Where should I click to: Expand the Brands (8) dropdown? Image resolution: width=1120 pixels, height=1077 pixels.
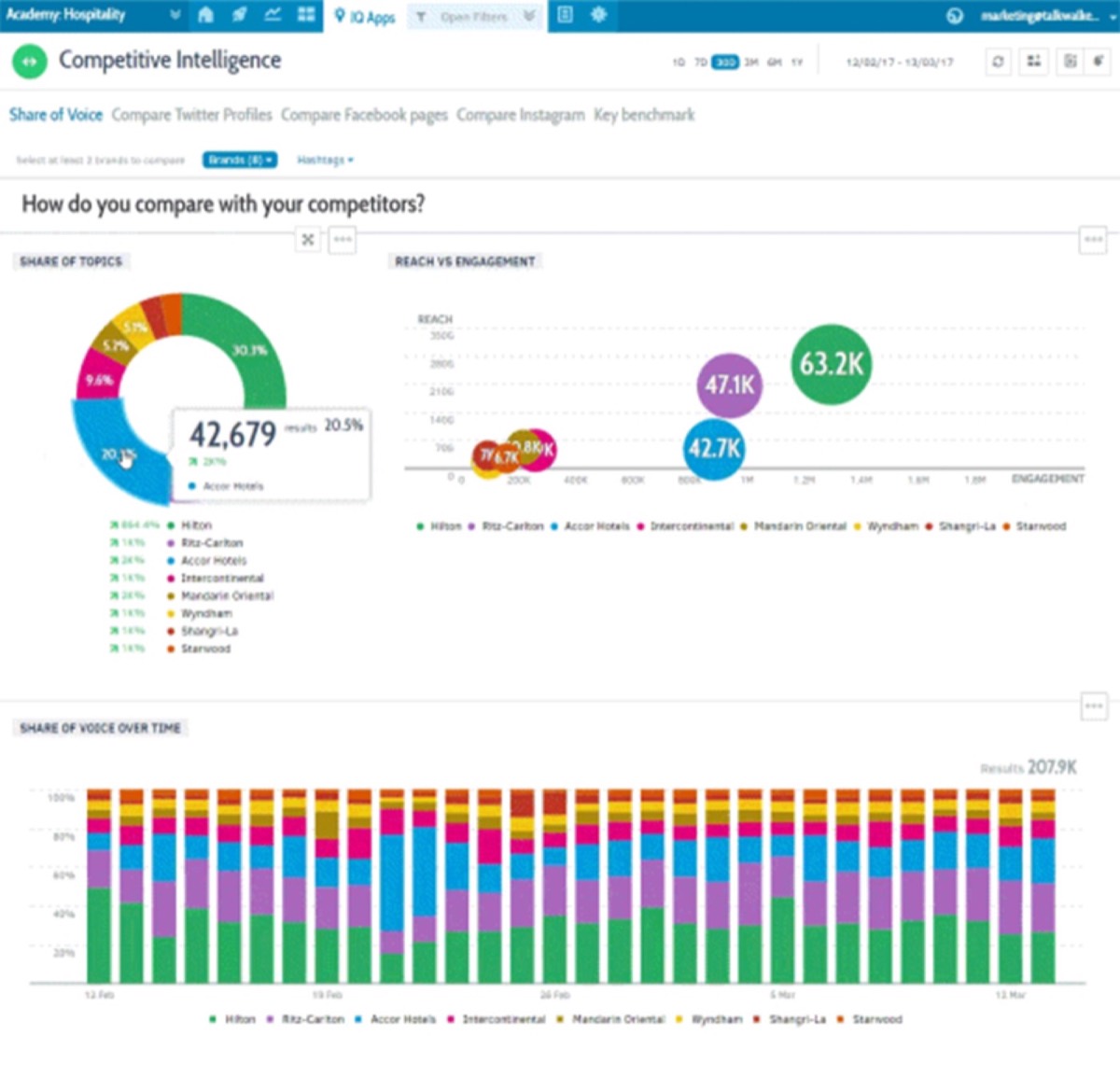(240, 160)
